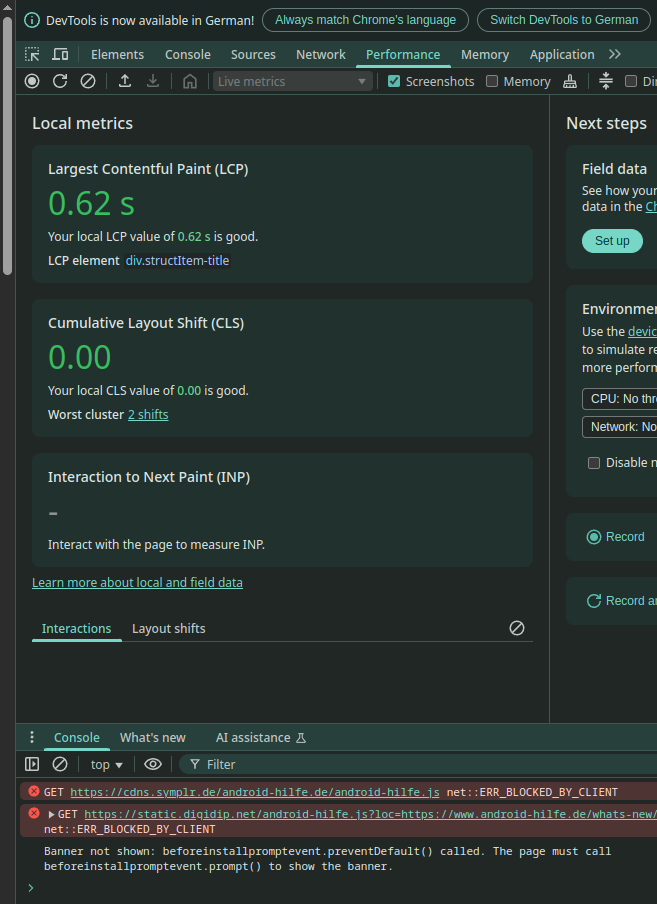Open Learn more about local and field data
Screen dimensions: 657x904
tap(137, 582)
